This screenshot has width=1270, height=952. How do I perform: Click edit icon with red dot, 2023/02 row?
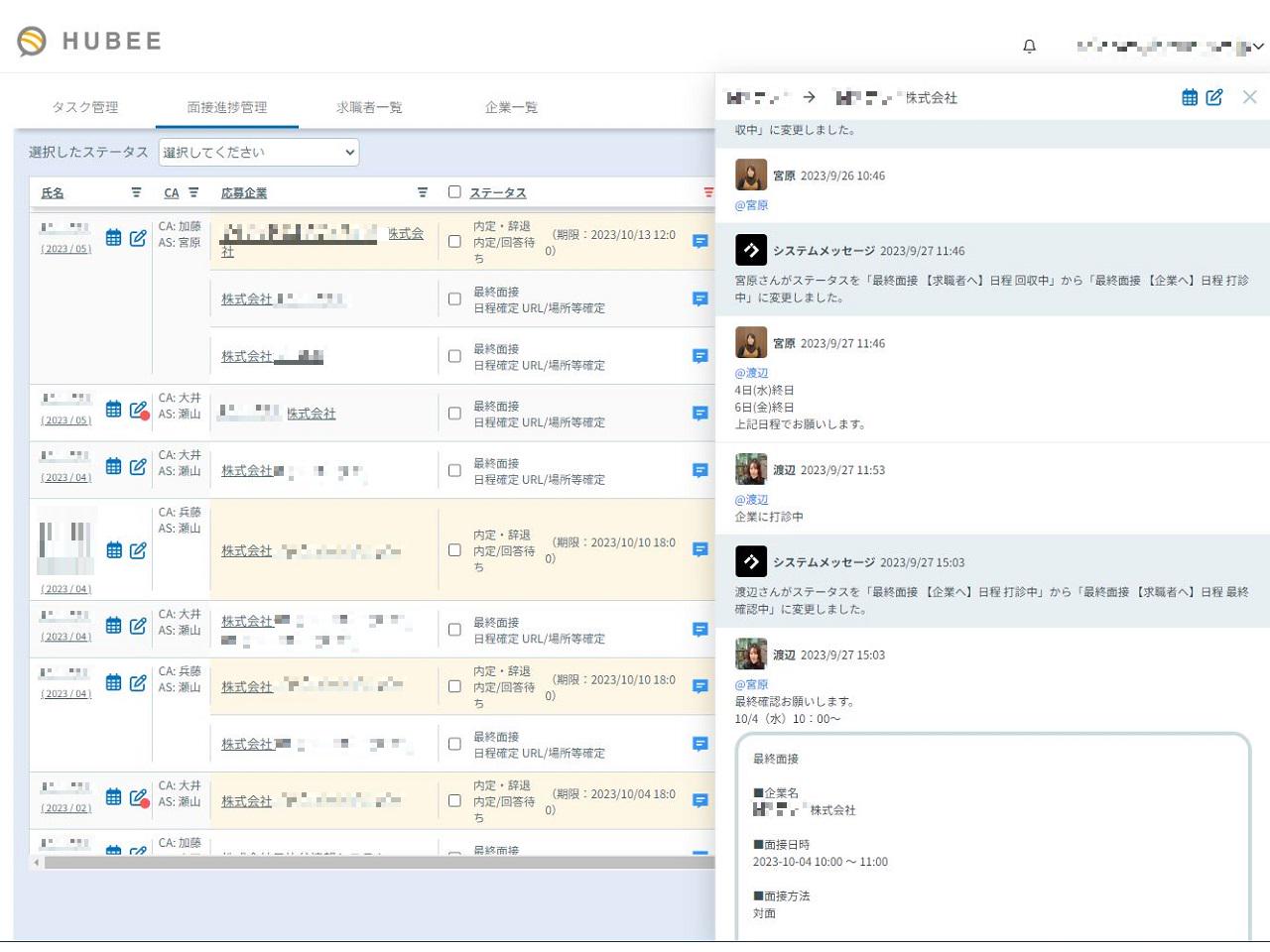click(x=138, y=797)
